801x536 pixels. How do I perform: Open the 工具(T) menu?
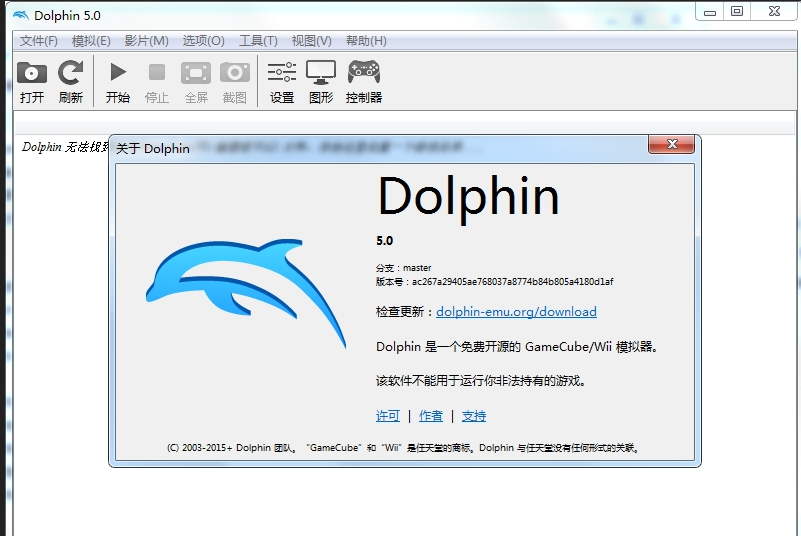coord(258,41)
